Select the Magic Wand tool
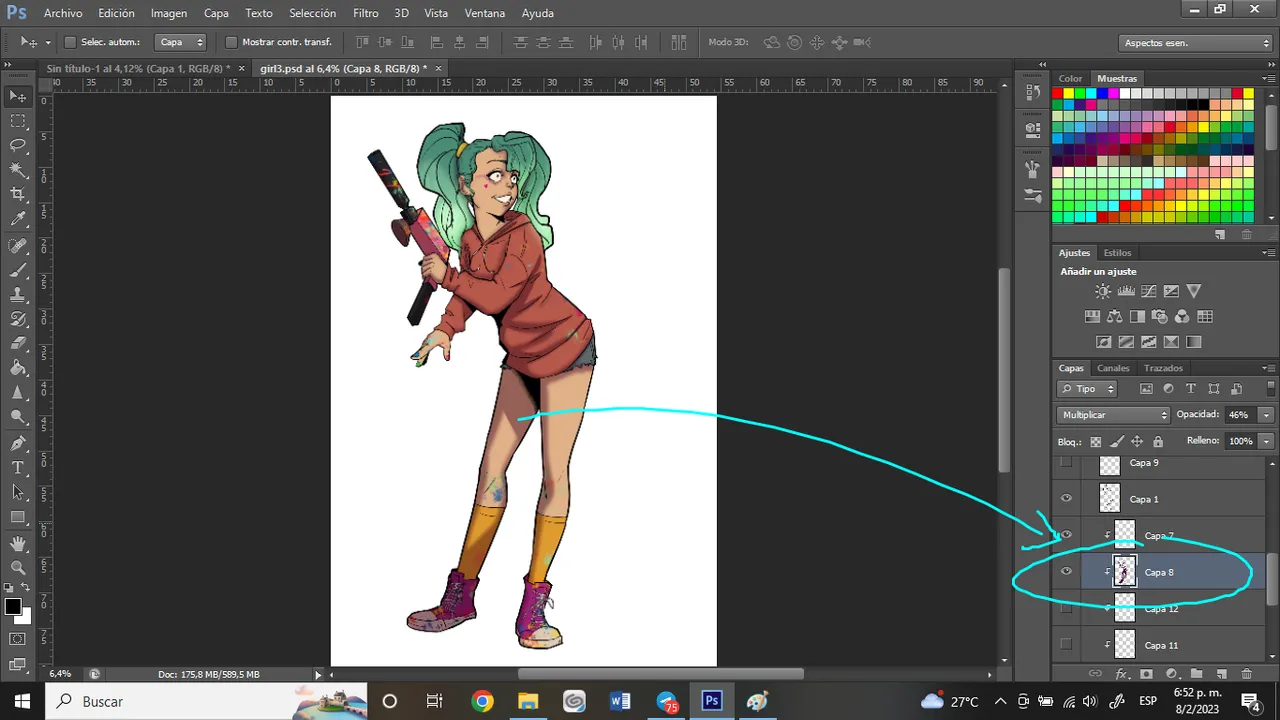Screen dimensions: 1280x720 point(18,170)
